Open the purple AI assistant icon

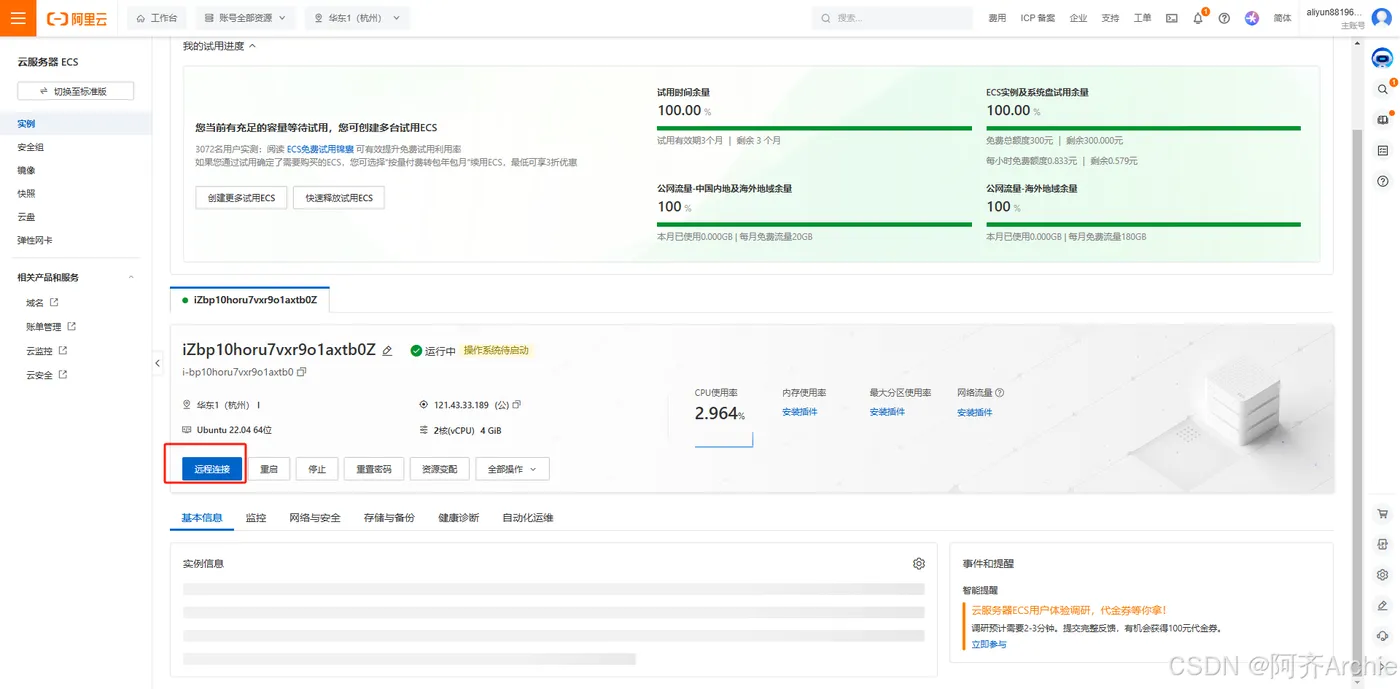[x=1252, y=18]
